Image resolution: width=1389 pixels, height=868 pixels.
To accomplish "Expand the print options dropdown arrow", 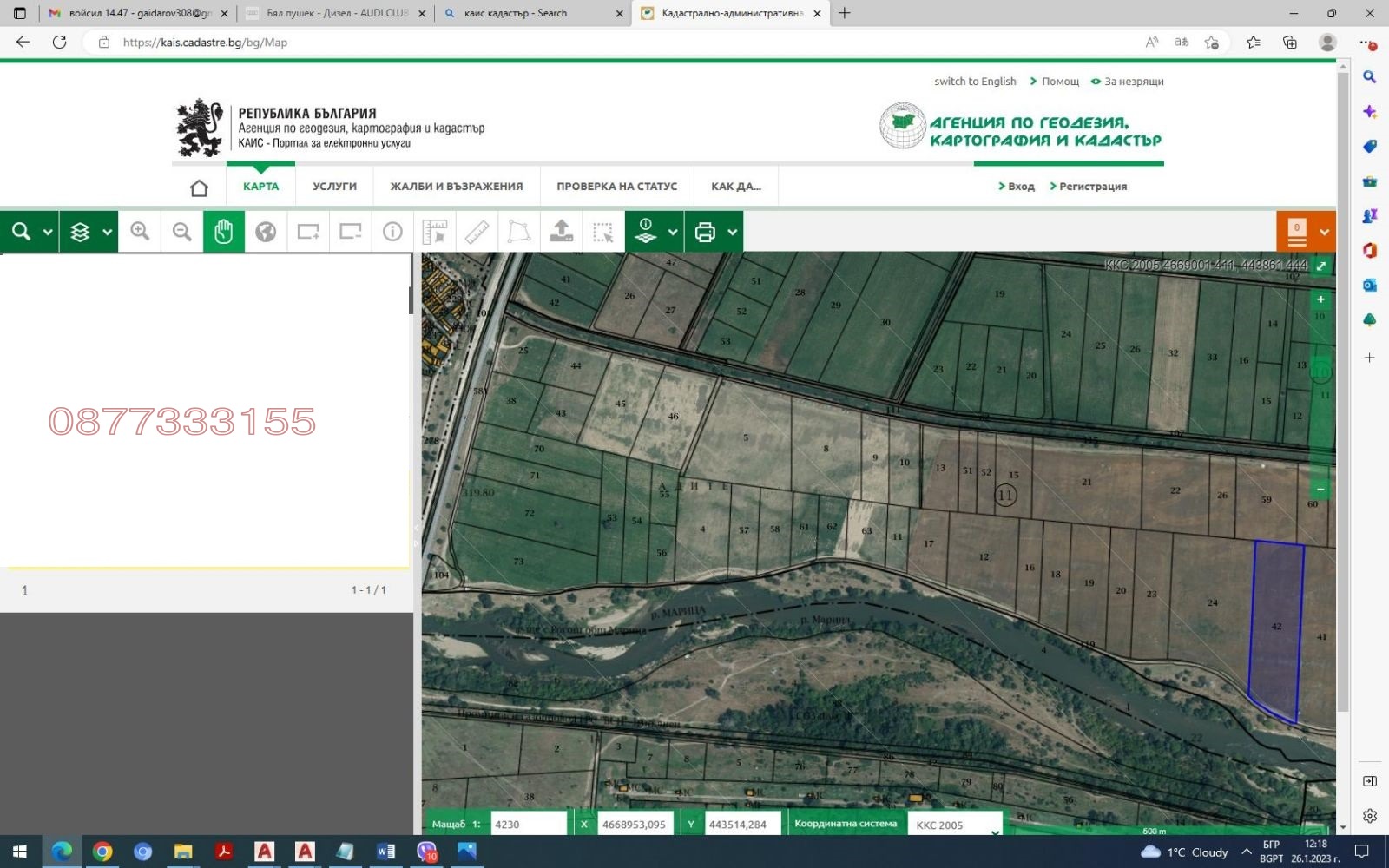I will tap(732, 233).
